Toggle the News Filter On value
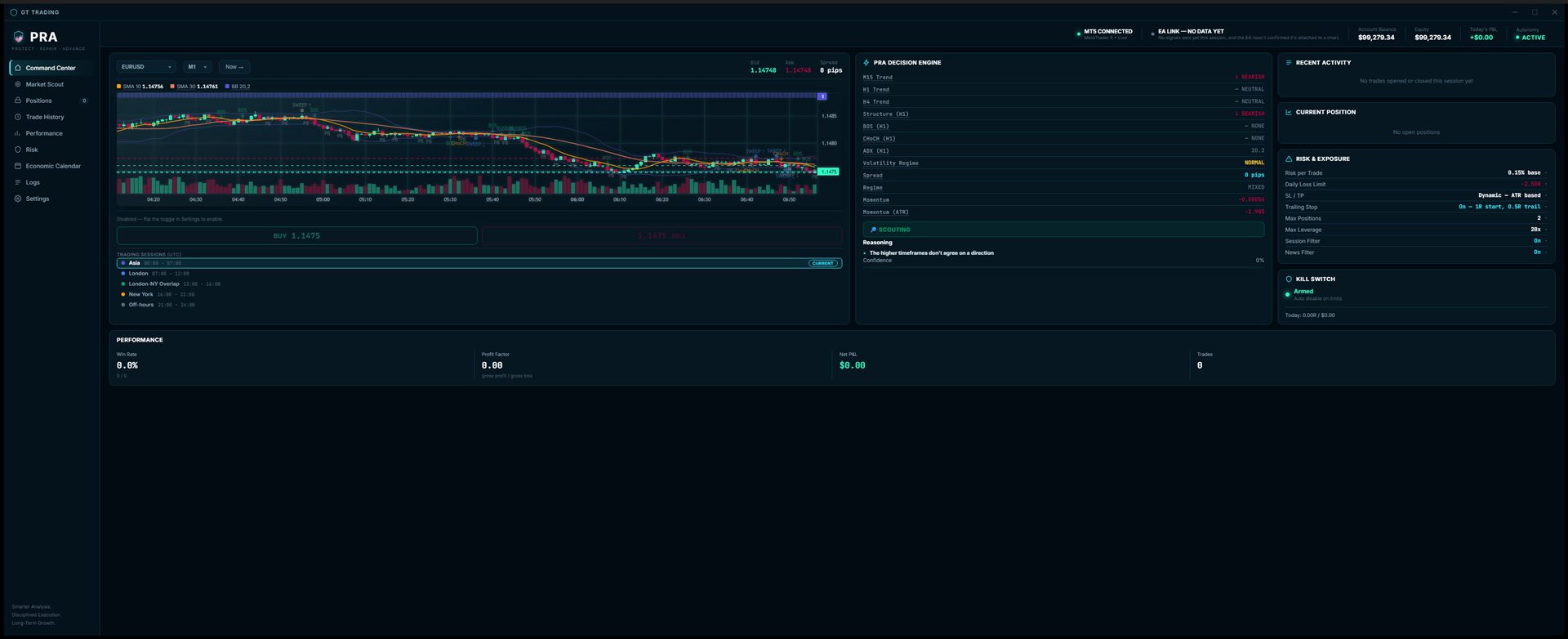This screenshot has width=1568, height=639. (1537, 252)
